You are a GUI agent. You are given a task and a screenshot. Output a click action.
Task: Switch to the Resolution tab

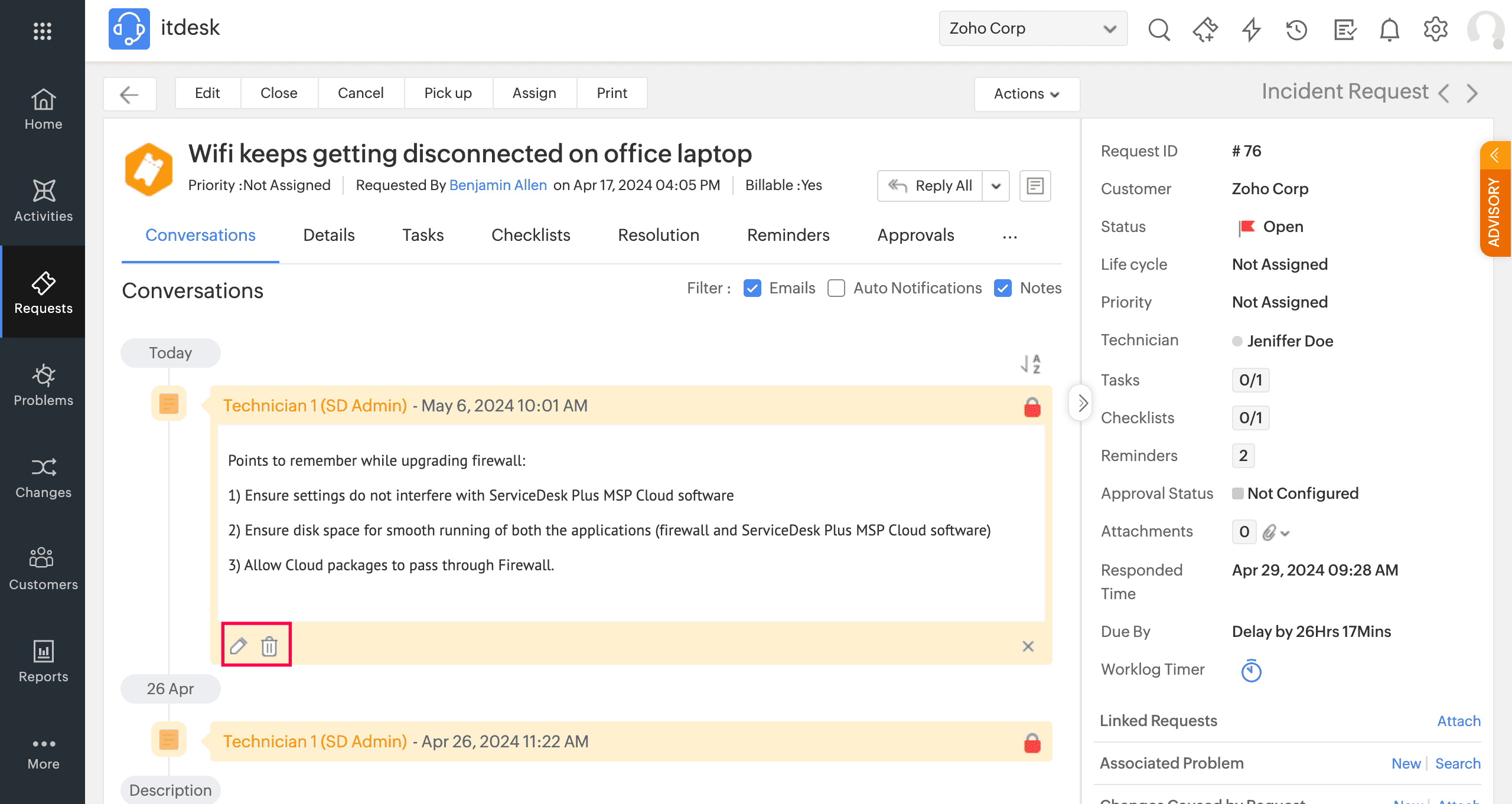[x=659, y=235]
